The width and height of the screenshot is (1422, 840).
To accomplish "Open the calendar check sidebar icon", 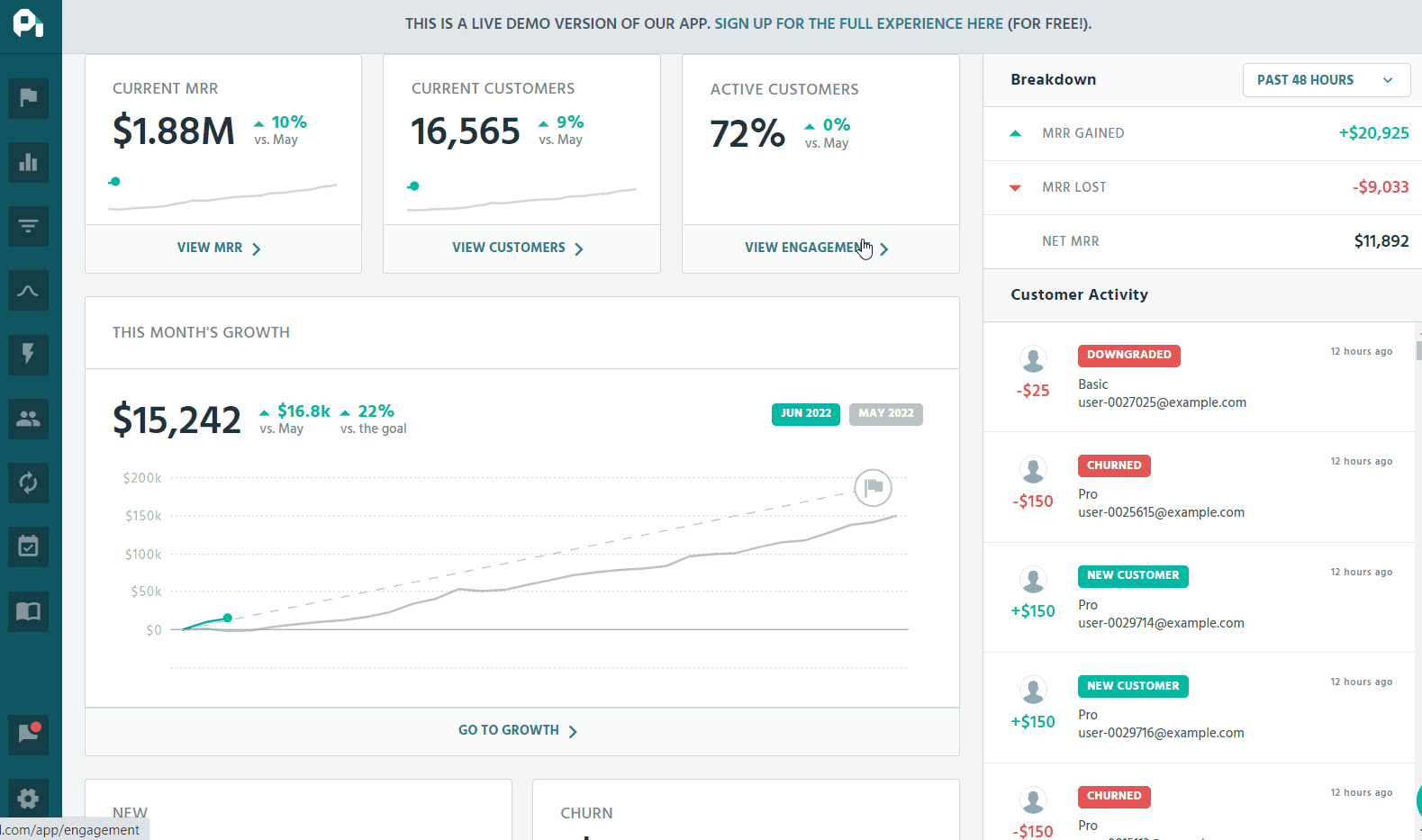I will pyautogui.click(x=28, y=546).
